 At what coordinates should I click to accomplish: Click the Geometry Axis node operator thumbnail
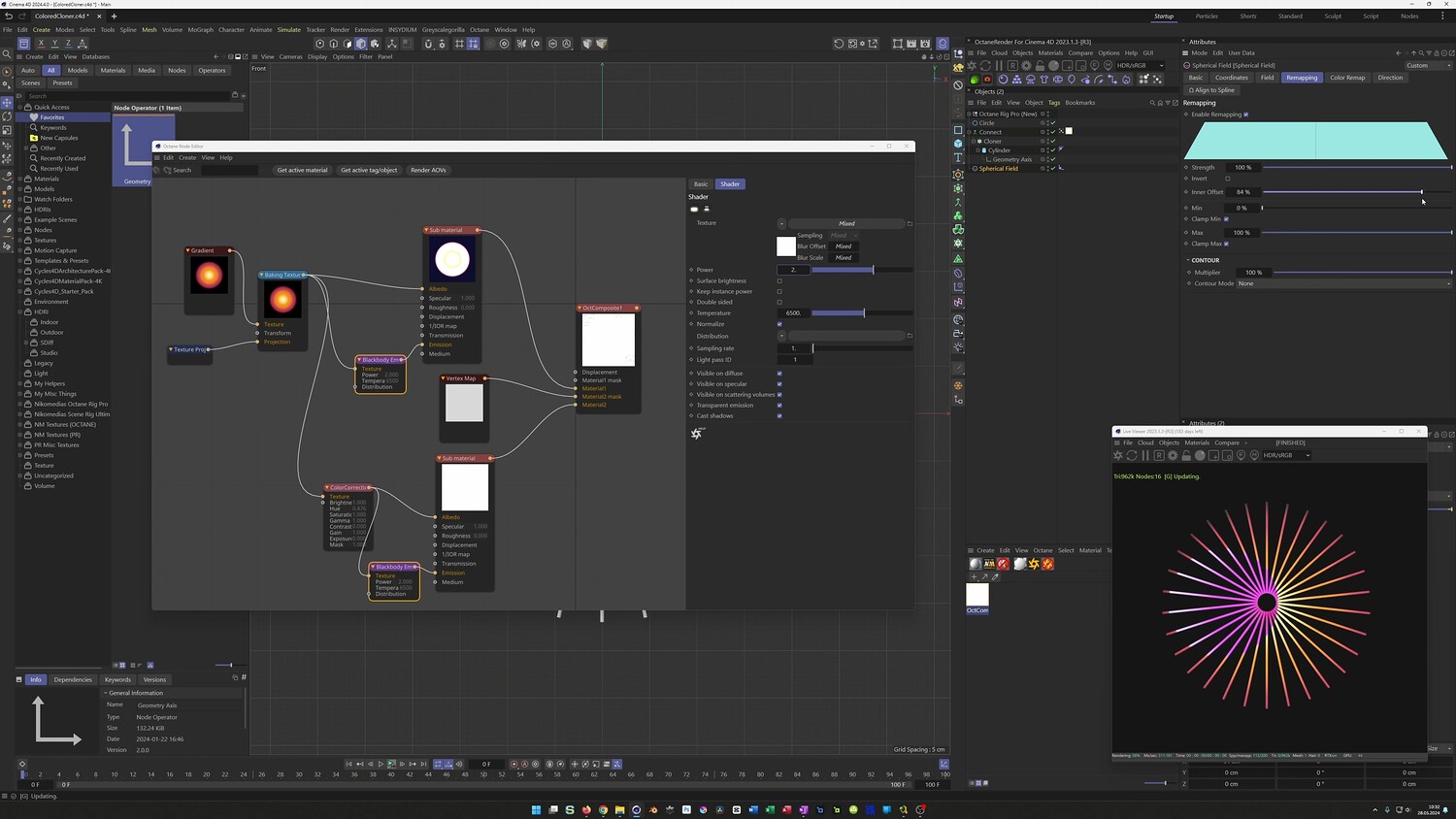click(144, 150)
